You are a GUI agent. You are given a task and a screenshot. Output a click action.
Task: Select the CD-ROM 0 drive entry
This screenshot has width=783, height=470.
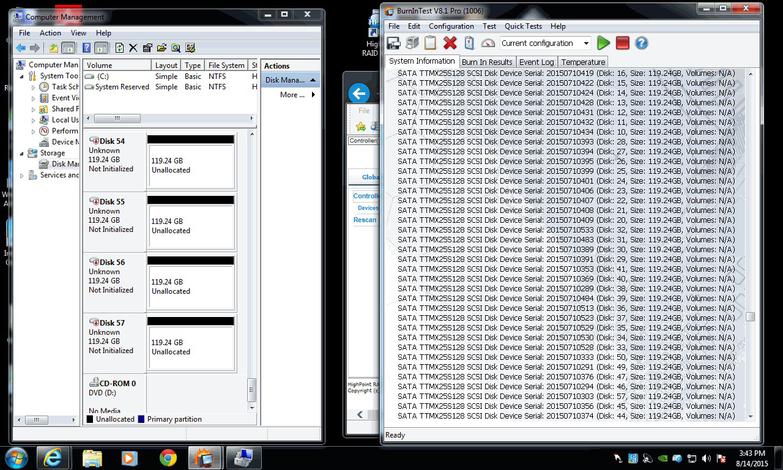[x=115, y=394]
